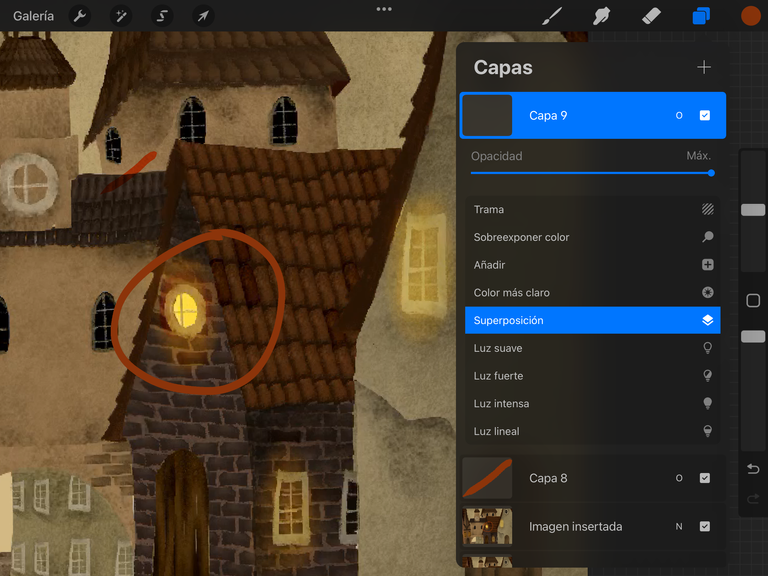Screen dimensions: 768x576
Task: Toggle visibility of Imagen insertada layer
Action: click(x=705, y=527)
